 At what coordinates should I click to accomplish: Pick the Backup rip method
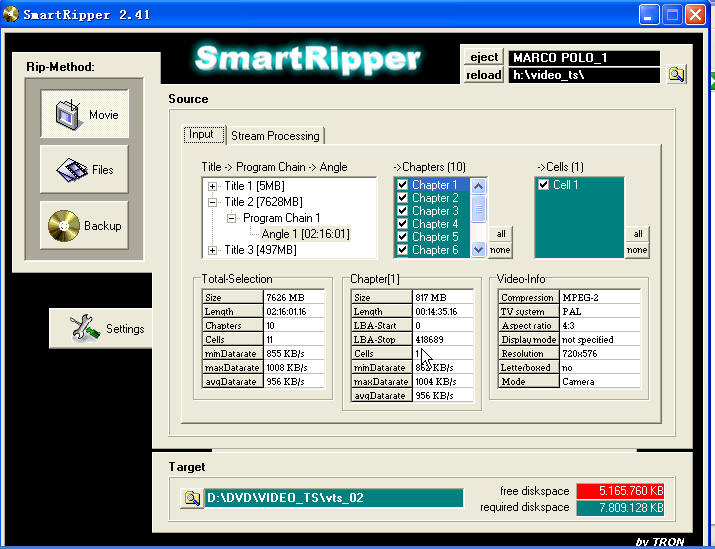click(x=85, y=225)
